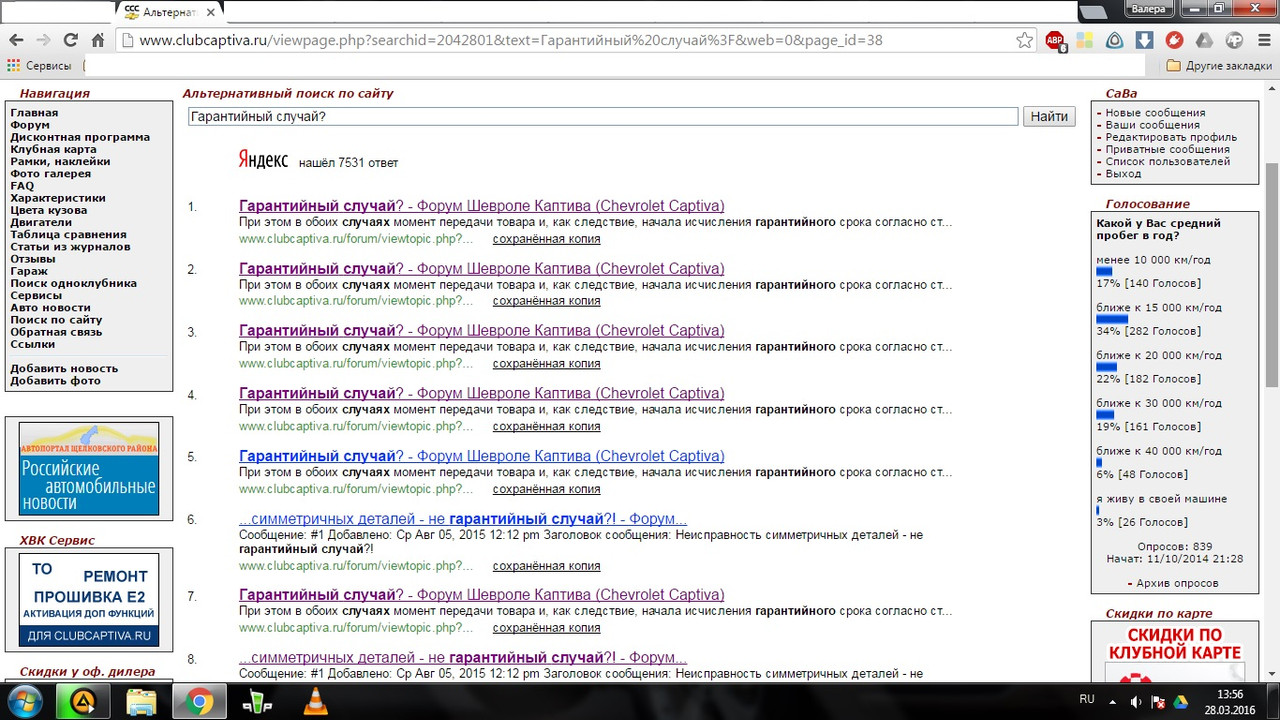The width and height of the screenshot is (1280, 720).
Task: Open Windows Explorer from the taskbar
Action: click(x=141, y=702)
